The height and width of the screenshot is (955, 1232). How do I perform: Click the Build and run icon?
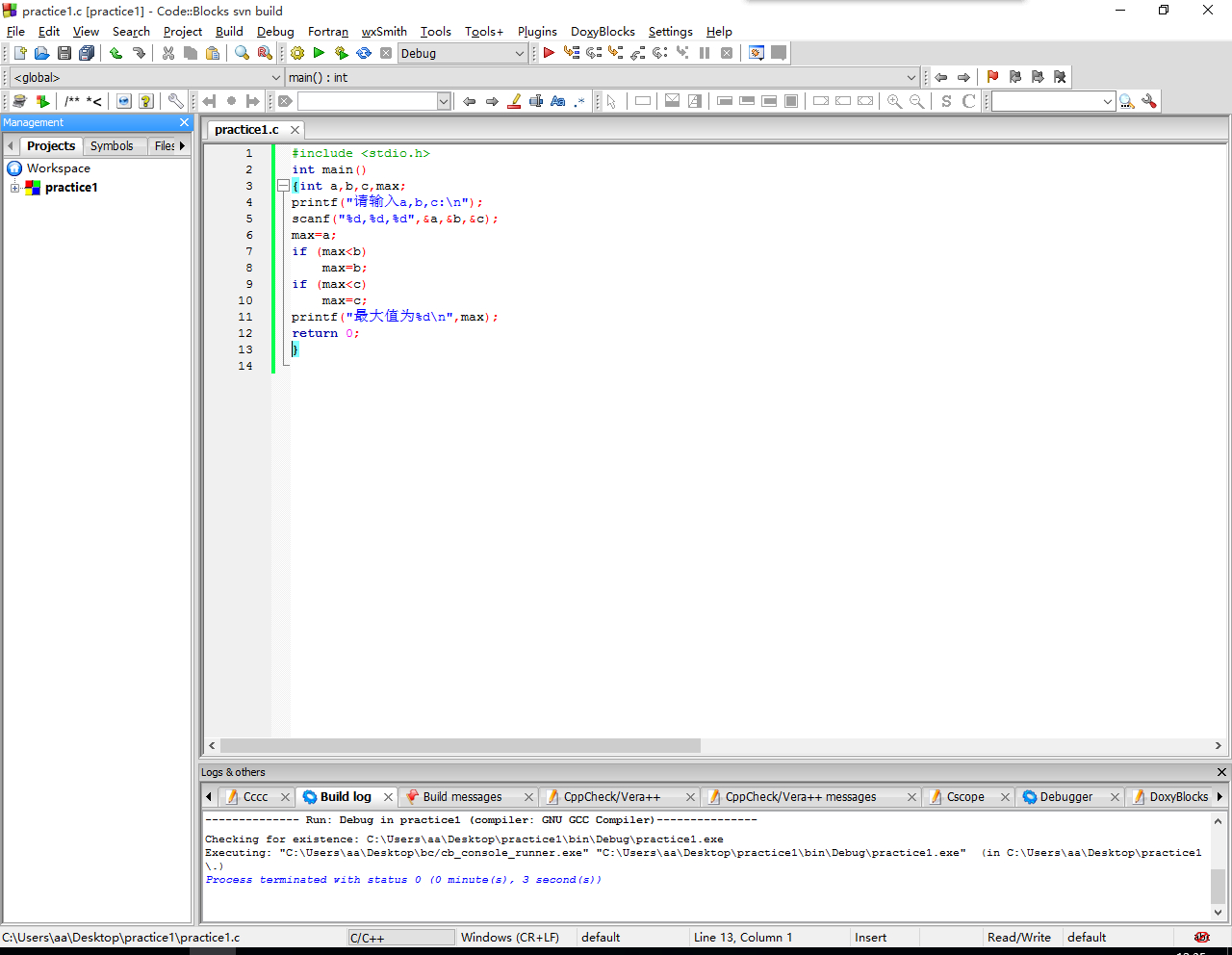point(341,53)
